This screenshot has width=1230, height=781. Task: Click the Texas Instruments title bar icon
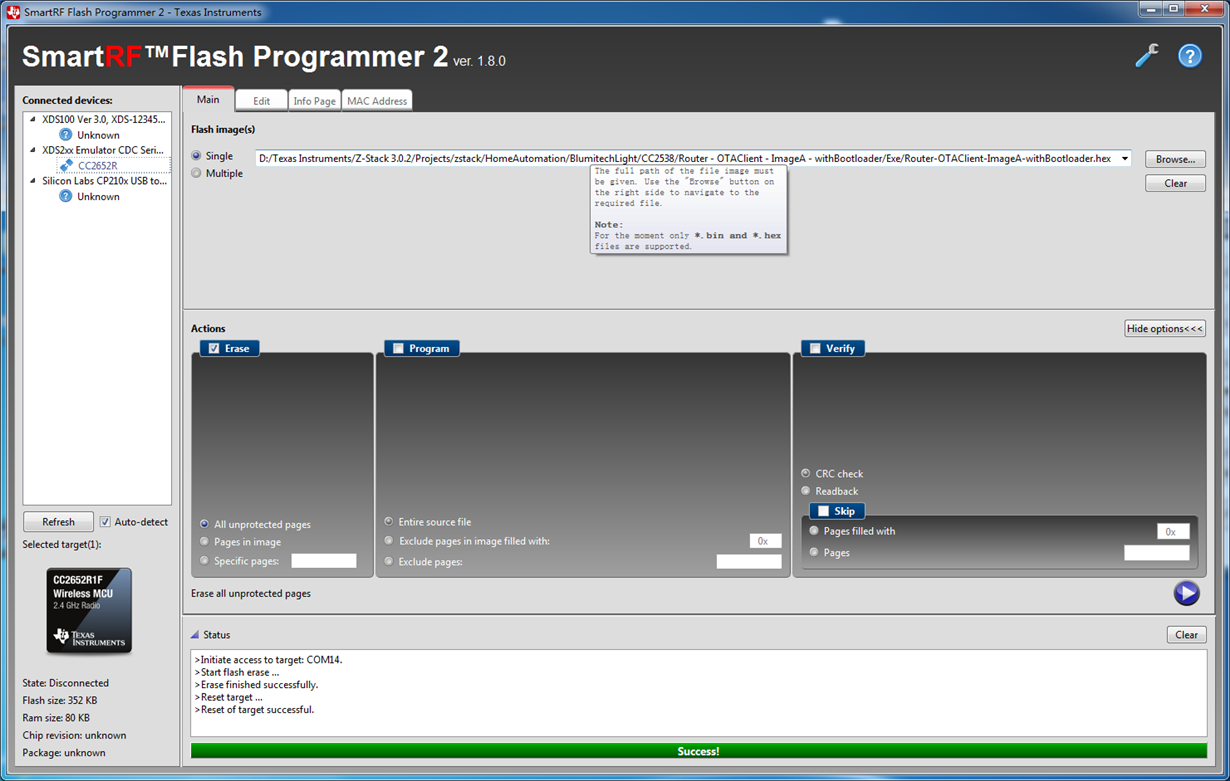(x=13, y=12)
